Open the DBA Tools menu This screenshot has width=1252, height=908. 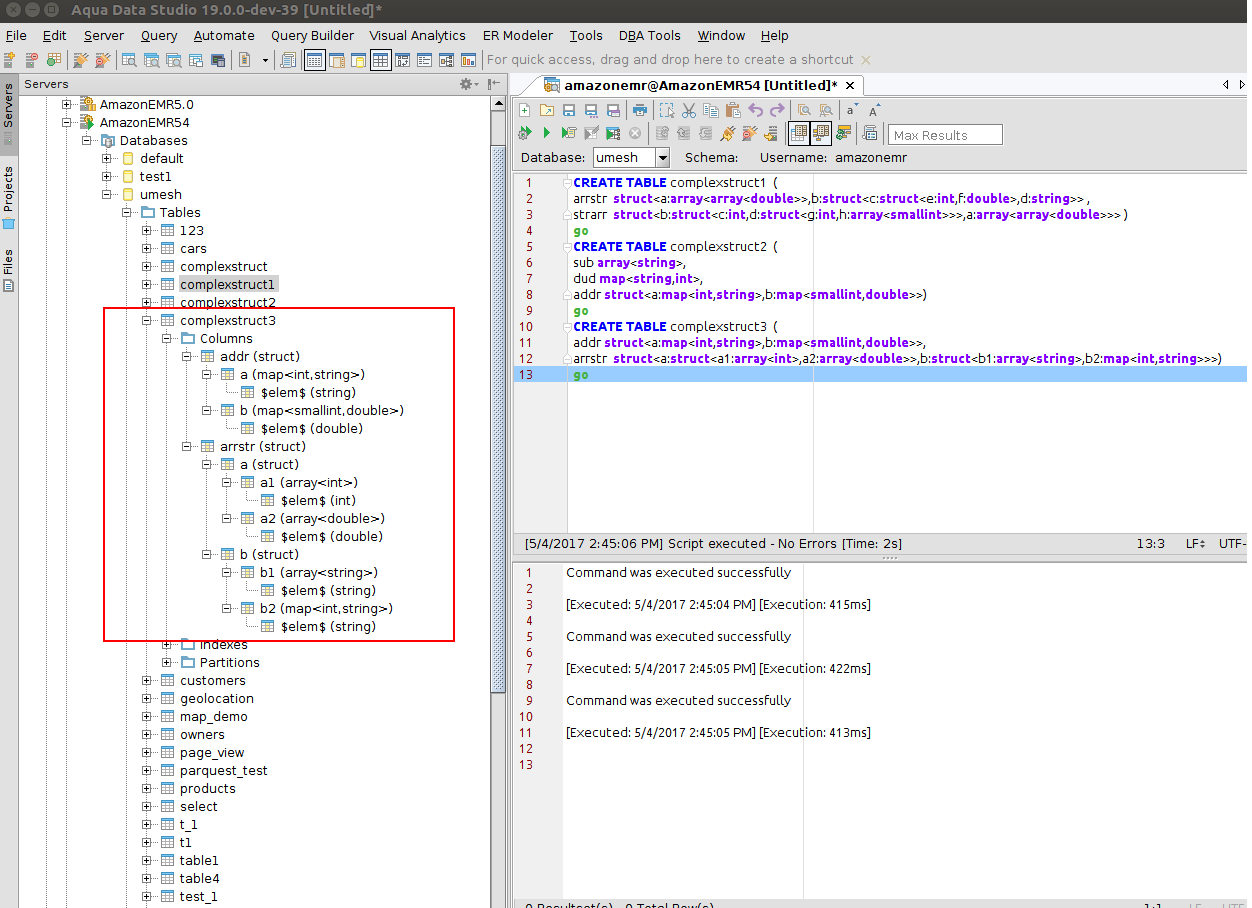(x=649, y=35)
